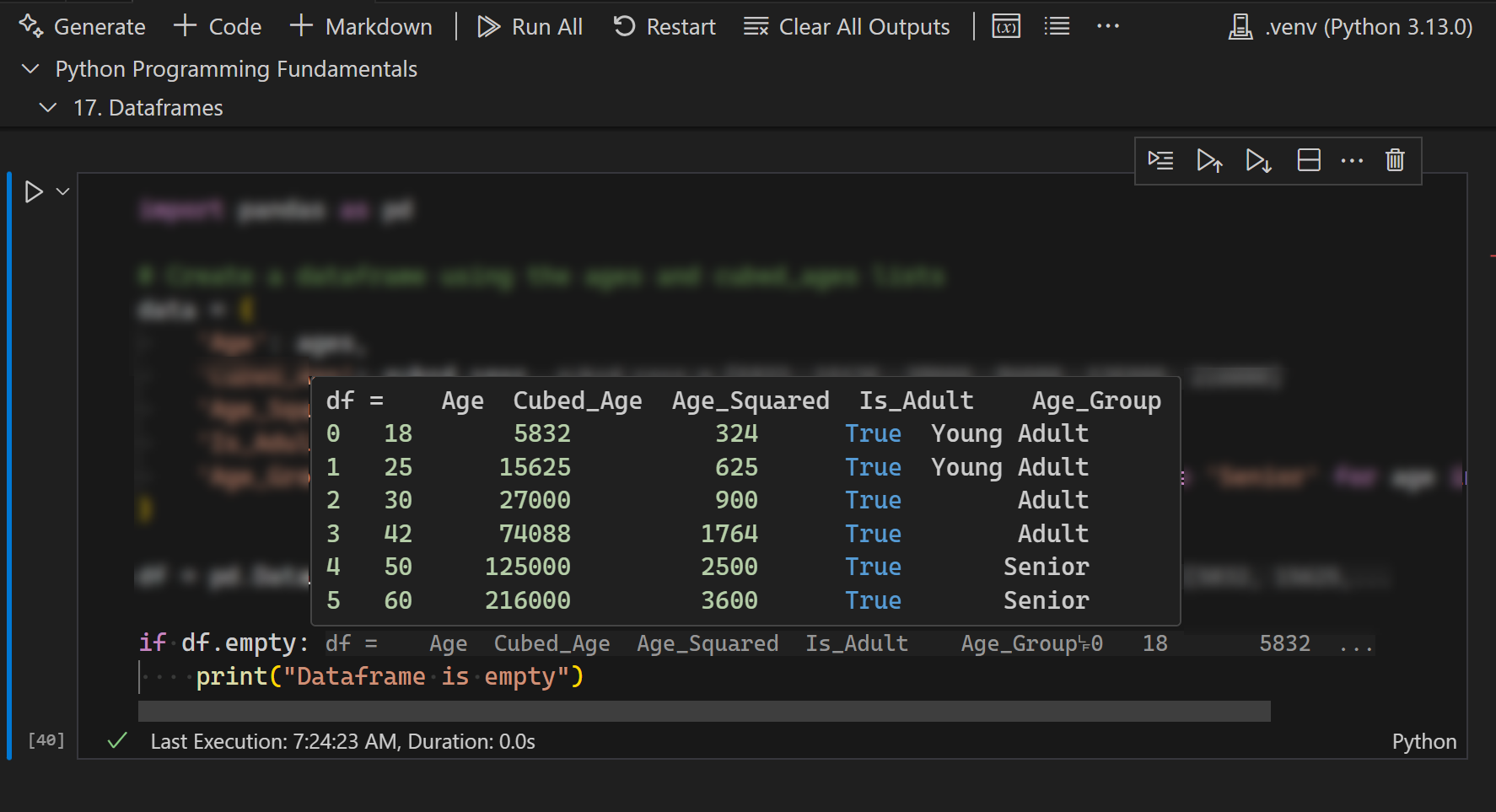Screen dimensions: 1496x812
Task: Restart the kernel
Action: tap(665, 26)
